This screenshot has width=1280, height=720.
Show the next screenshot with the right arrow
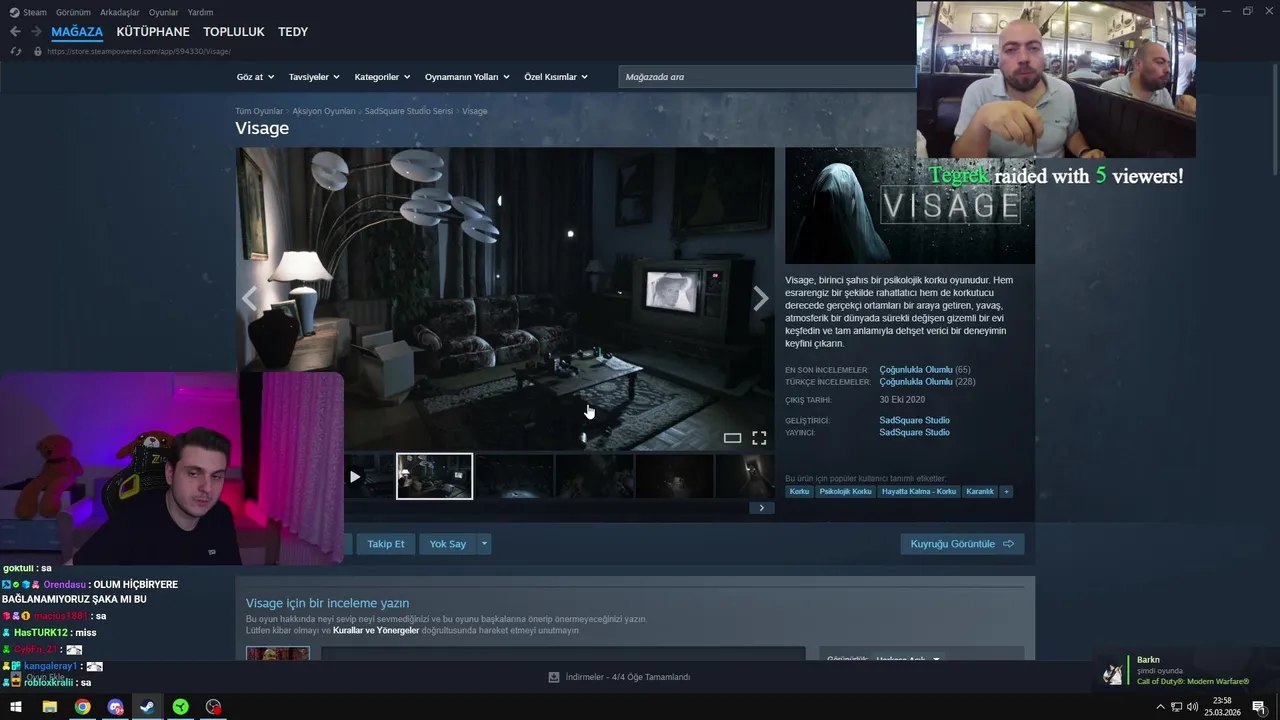[x=761, y=298]
